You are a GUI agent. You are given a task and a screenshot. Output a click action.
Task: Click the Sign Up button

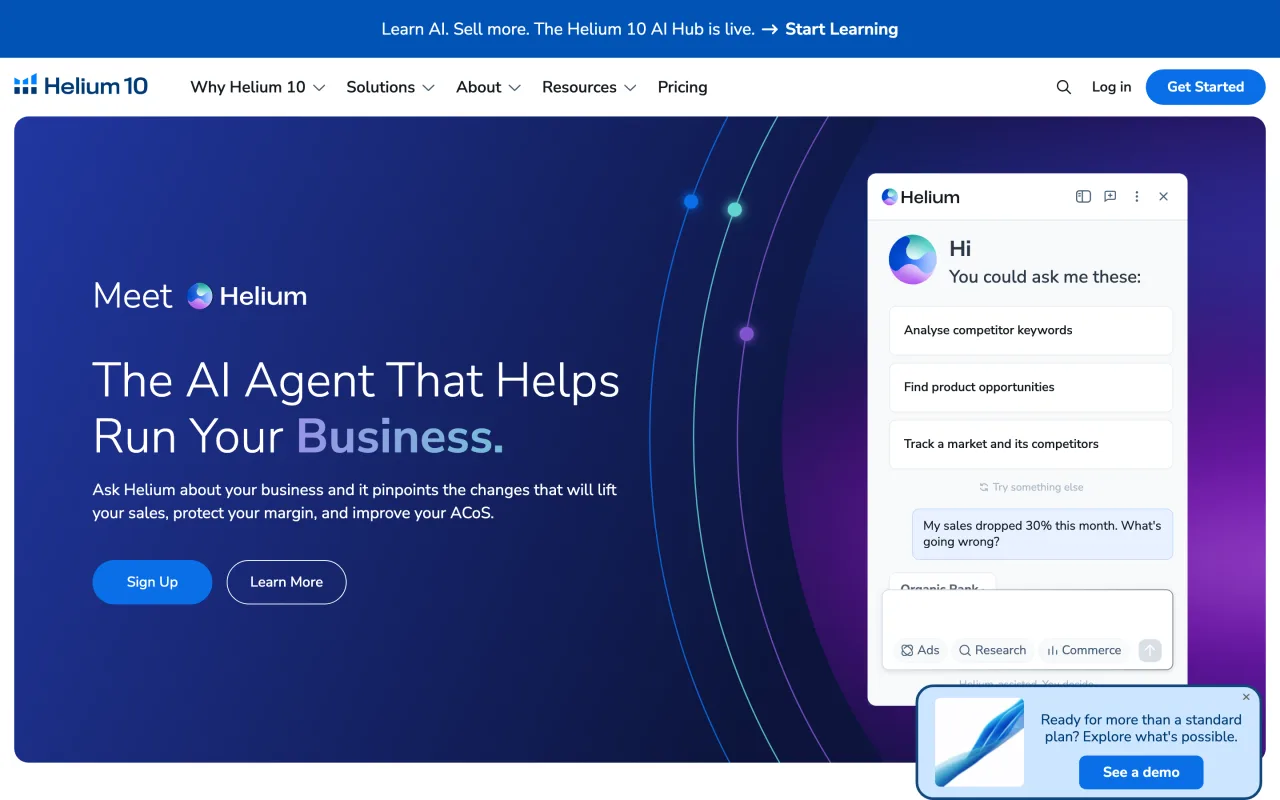point(152,582)
